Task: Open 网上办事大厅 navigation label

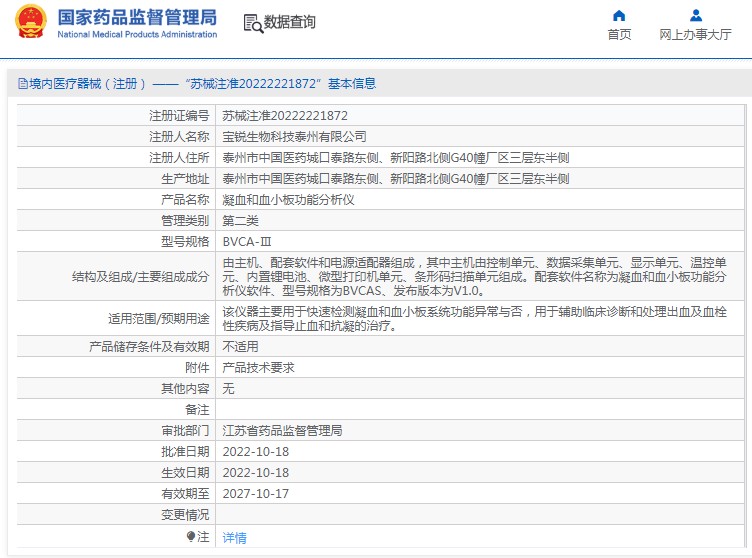Action: point(695,35)
